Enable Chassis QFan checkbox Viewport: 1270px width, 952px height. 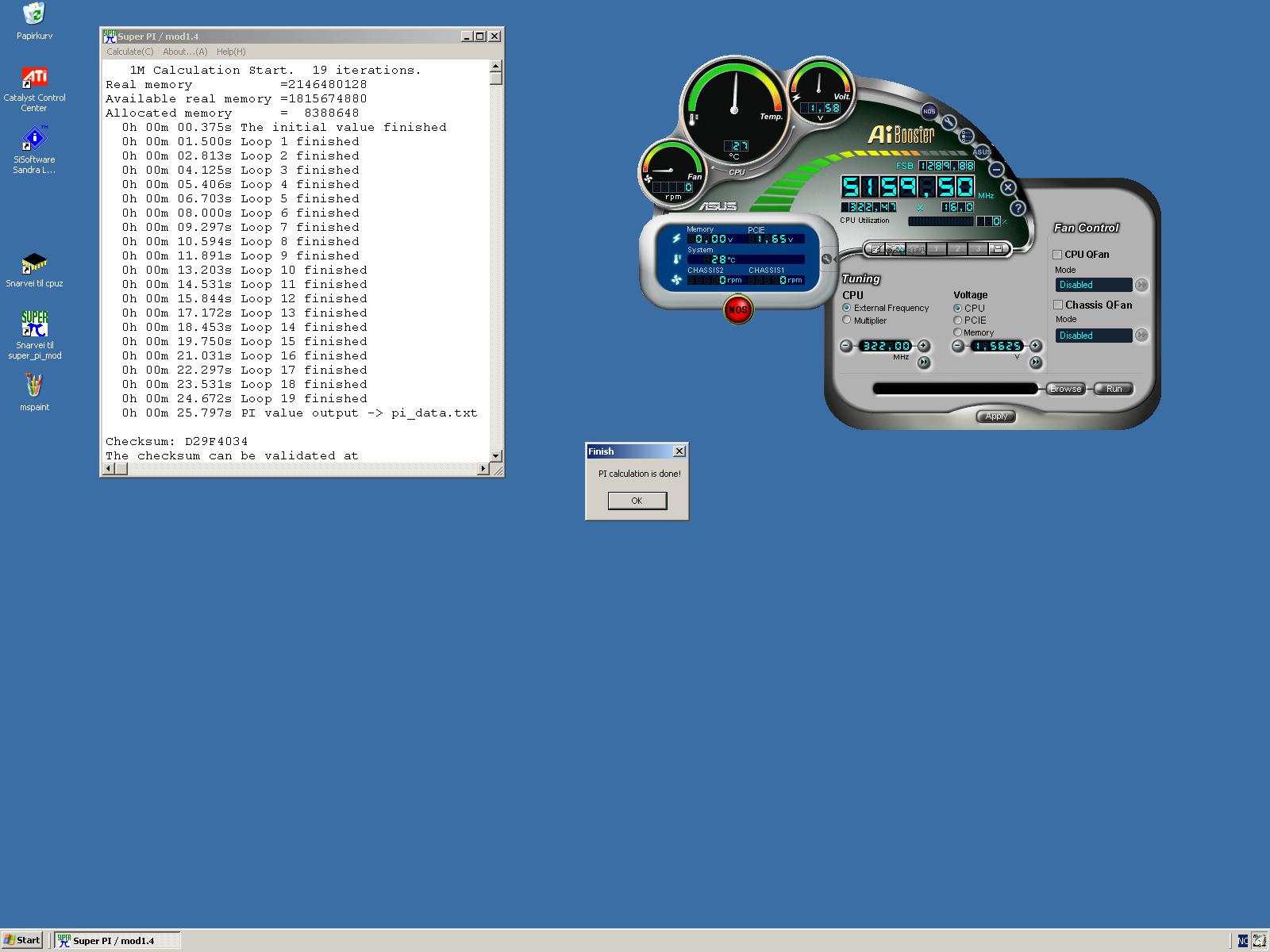(1057, 305)
